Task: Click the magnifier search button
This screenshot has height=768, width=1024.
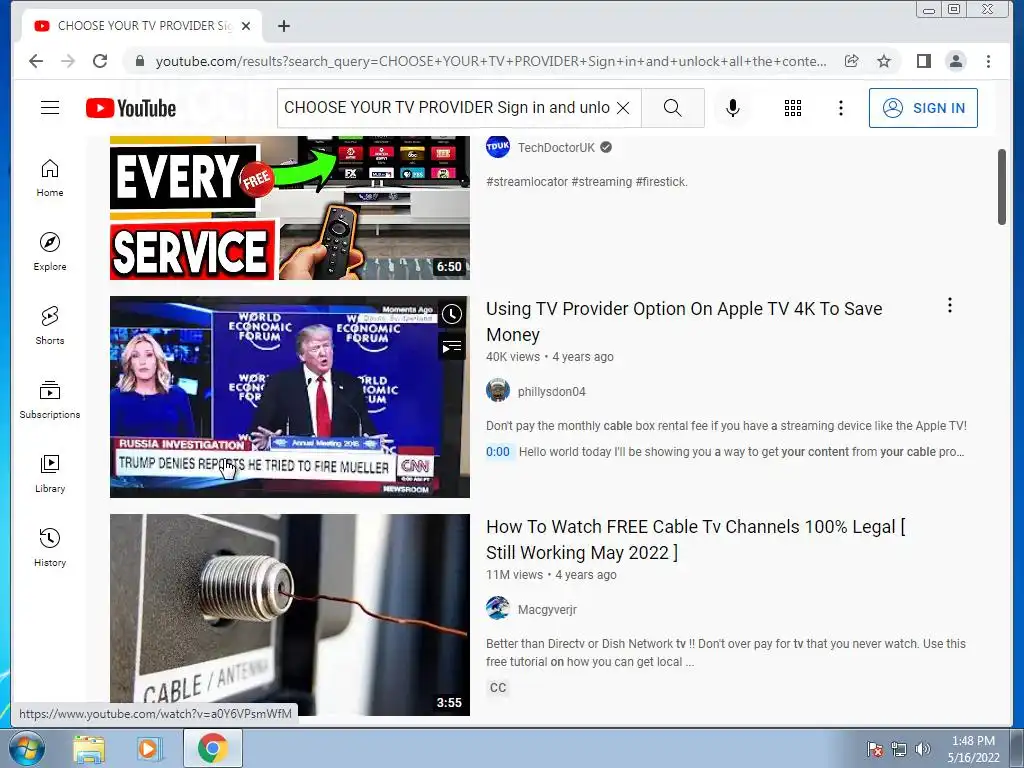Action: (x=673, y=108)
